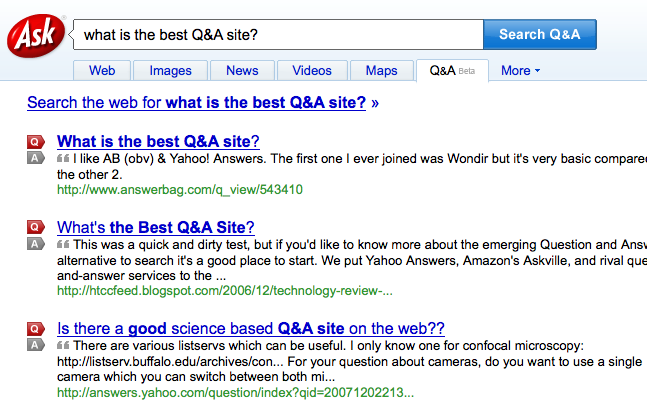Image resolution: width=647 pixels, height=408 pixels.
Task: Select the News tab
Action: point(242,70)
